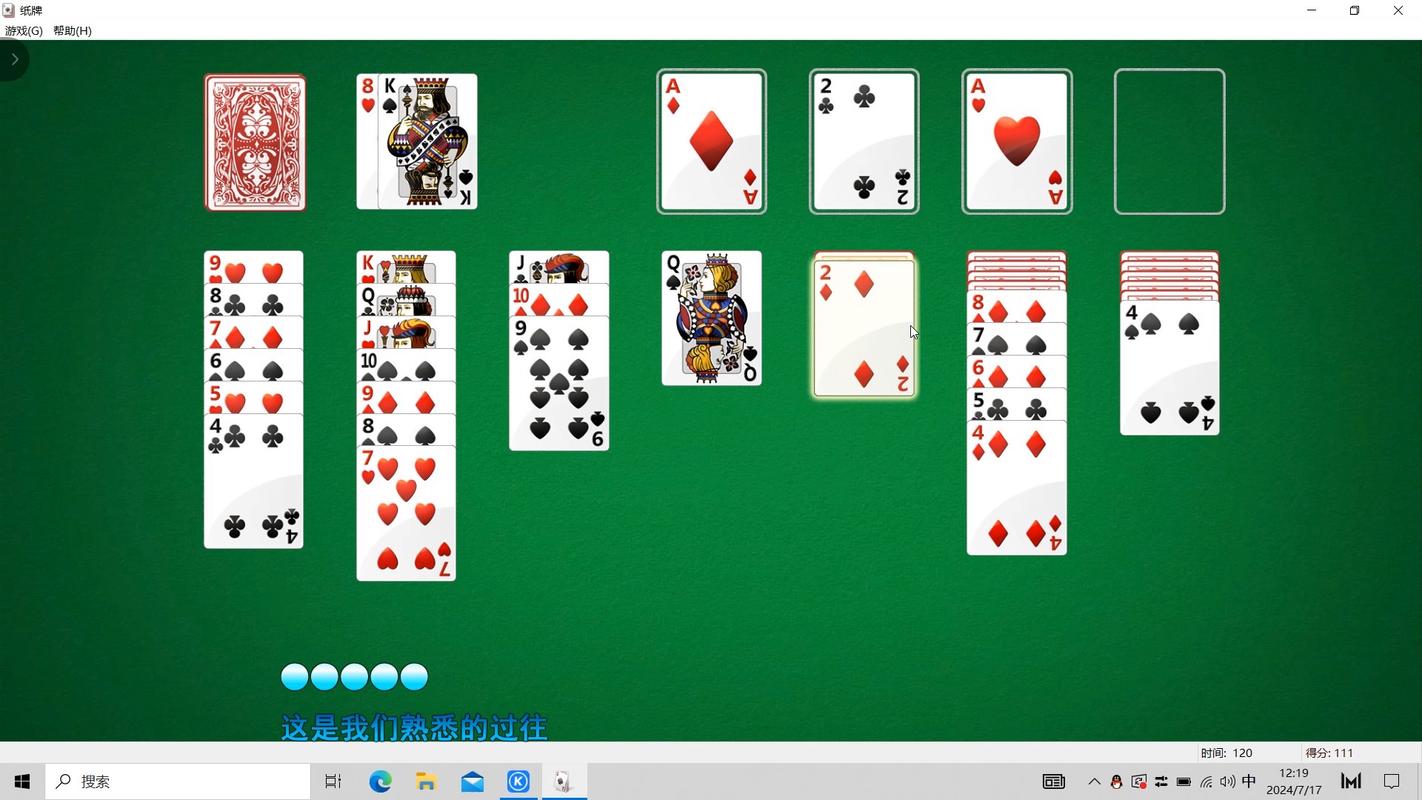Open the taskbar clock showing 12:19
Image resolution: width=1422 pixels, height=800 pixels.
click(1294, 782)
